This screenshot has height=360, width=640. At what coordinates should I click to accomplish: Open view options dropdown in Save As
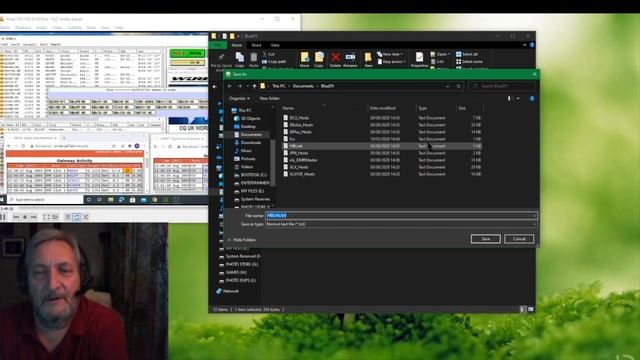click(x=518, y=98)
